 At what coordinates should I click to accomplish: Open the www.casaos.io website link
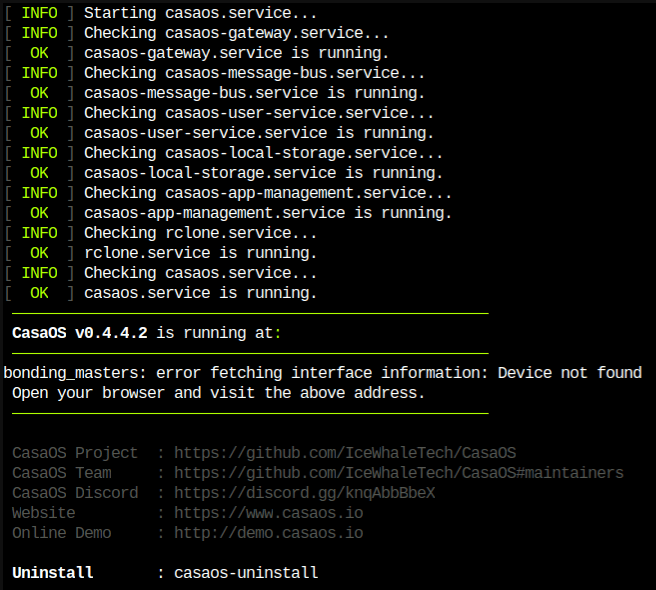269,513
